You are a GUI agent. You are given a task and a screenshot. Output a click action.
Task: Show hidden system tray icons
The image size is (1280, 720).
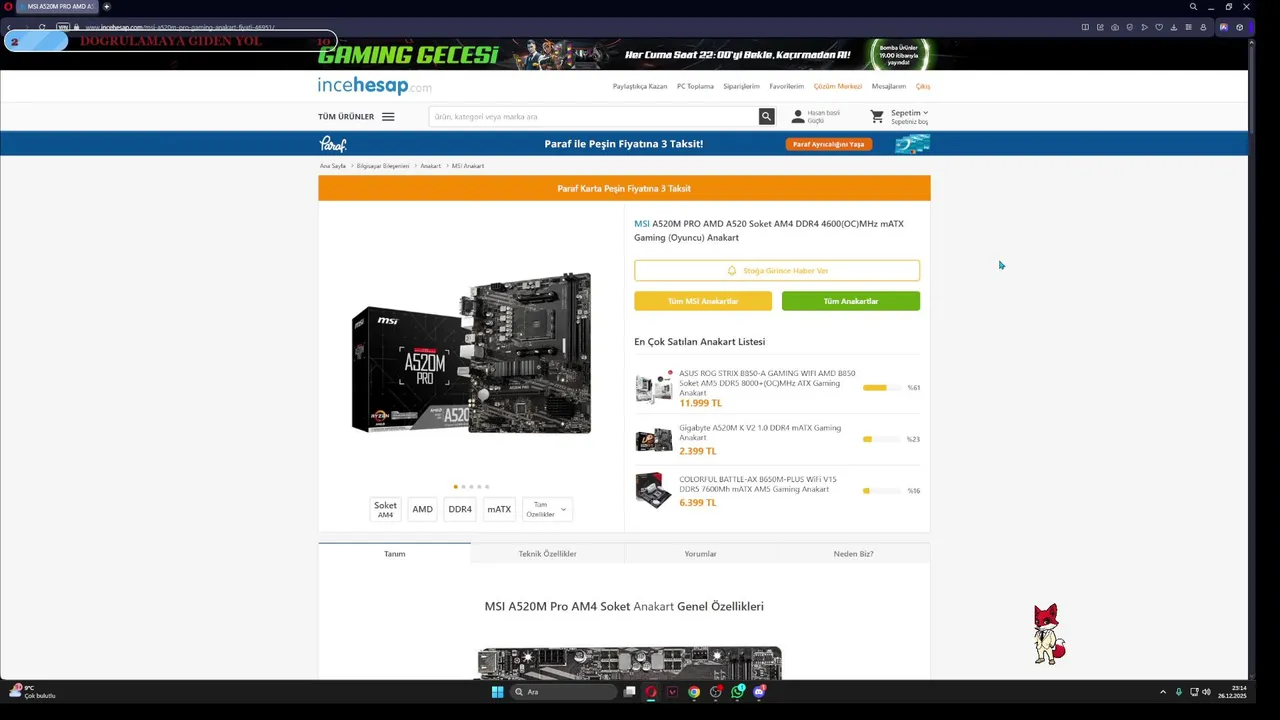[x=1162, y=692]
